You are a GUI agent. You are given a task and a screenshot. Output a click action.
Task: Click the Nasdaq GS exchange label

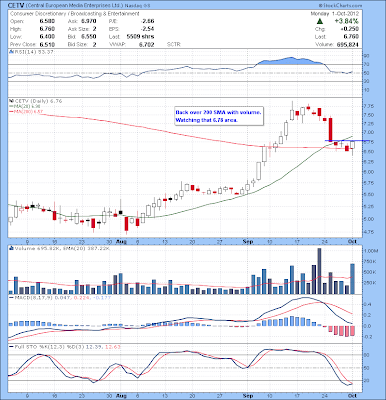coord(137,6)
